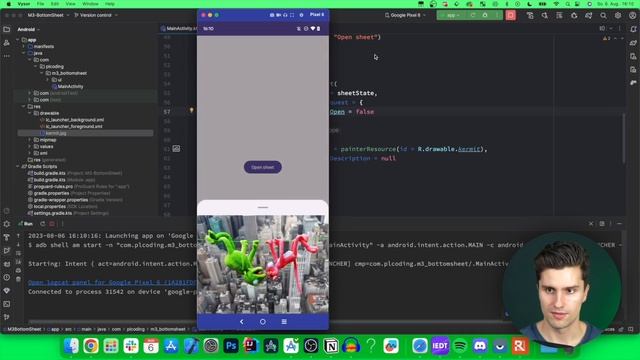Screen dimensions: 640x360
Task: Stop the process in the Run panel toolbar
Action: pyautogui.click(x=52, y=224)
